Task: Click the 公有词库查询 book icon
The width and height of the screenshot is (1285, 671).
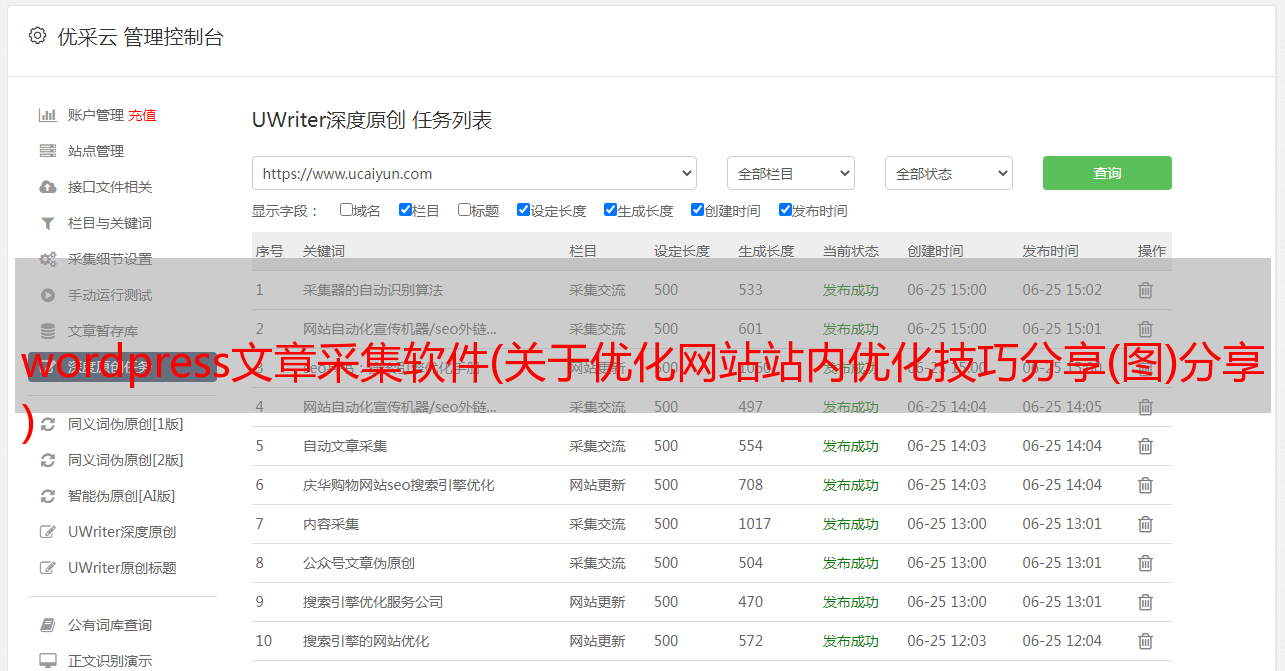Action: click(x=47, y=625)
